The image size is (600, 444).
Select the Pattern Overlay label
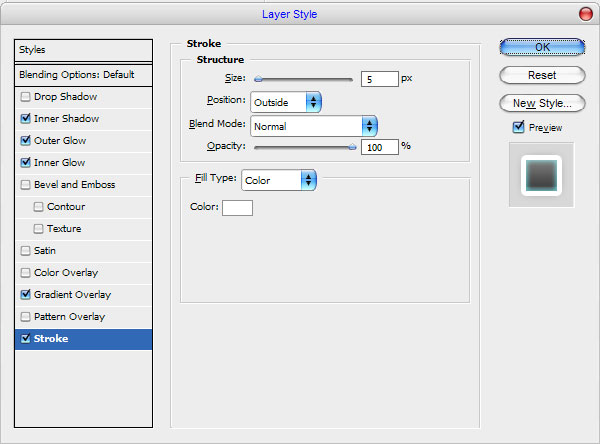(x=69, y=317)
